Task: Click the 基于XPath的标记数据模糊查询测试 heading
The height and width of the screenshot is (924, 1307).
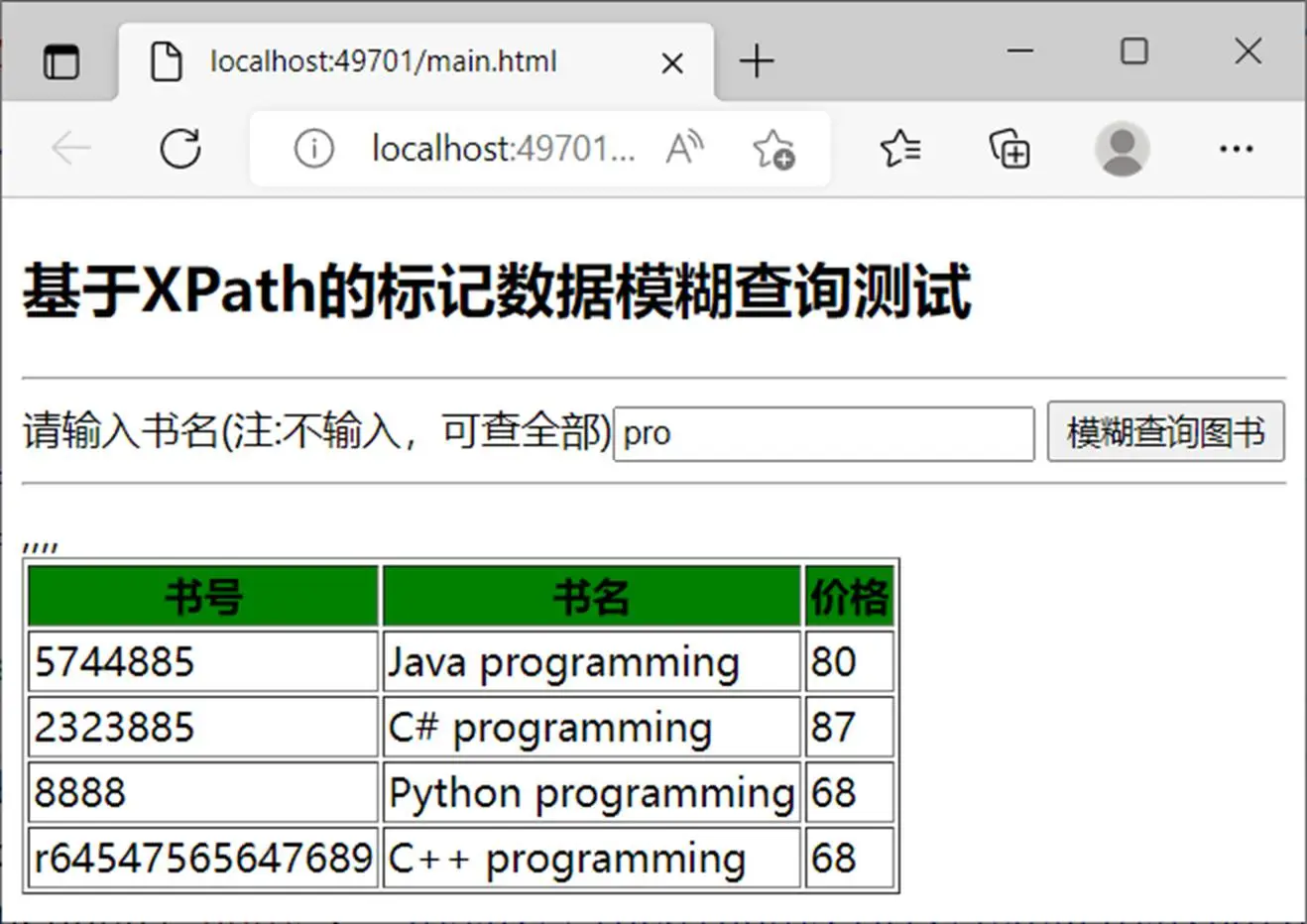Action: point(497,291)
